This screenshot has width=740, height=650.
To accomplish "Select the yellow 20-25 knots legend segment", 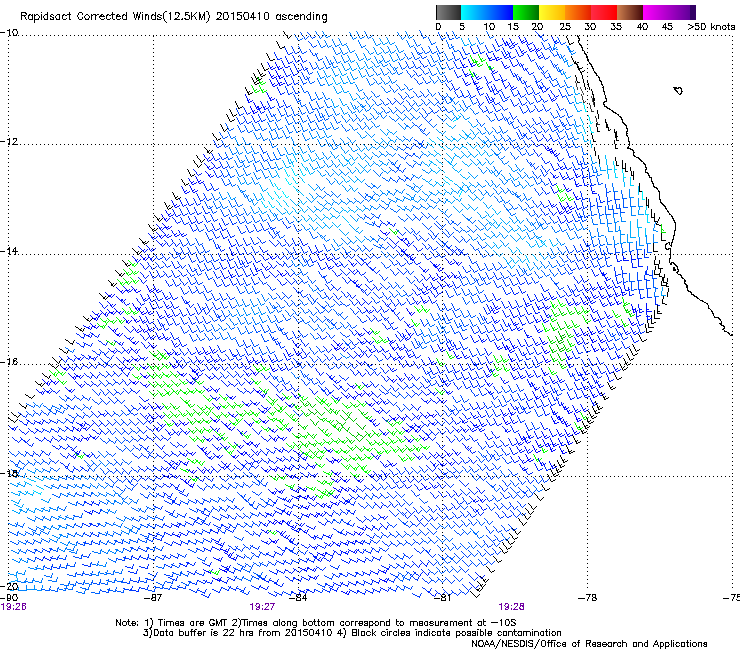I will [x=552, y=12].
